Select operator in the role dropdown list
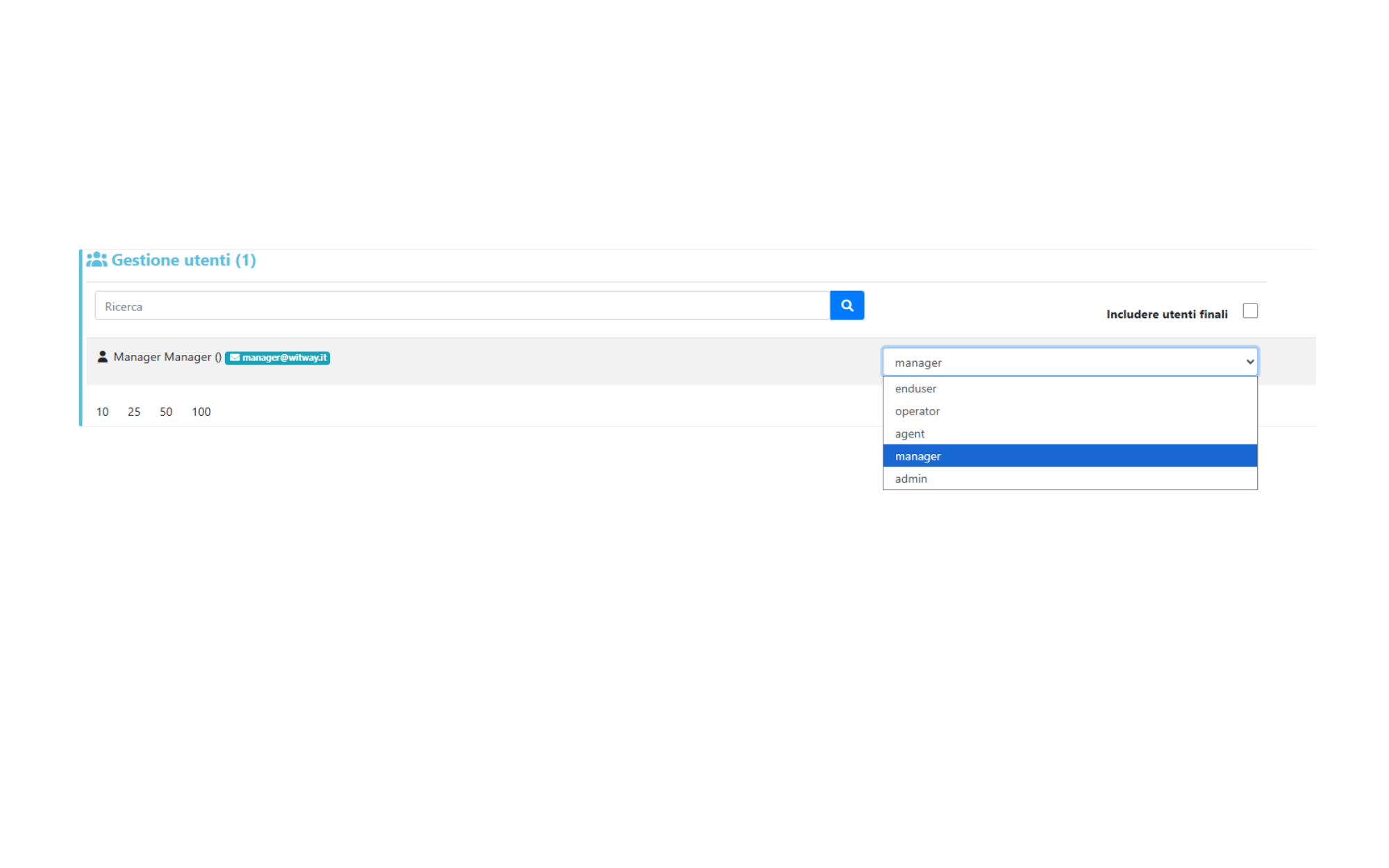Screen dimensions: 1389x868 [917, 411]
